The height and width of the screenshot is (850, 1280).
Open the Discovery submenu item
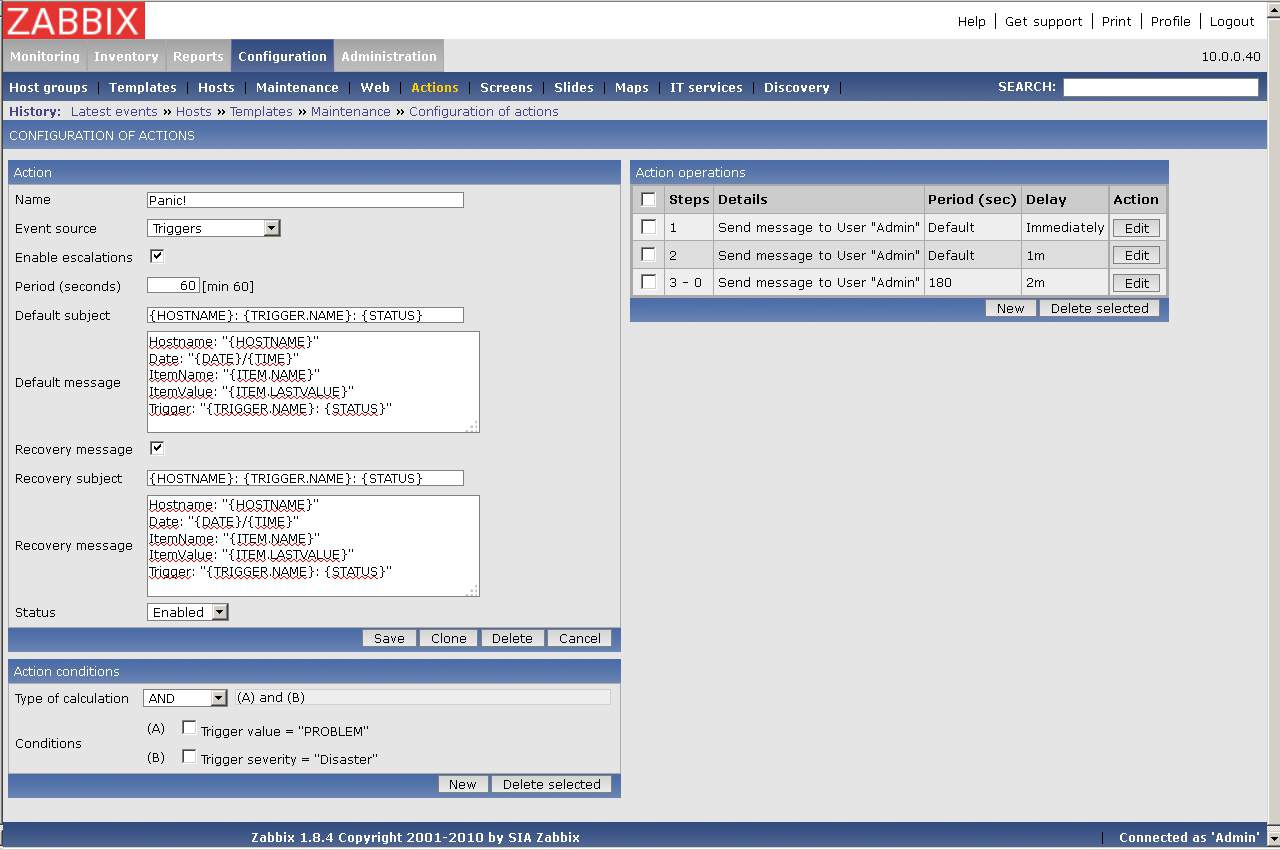[x=797, y=88]
